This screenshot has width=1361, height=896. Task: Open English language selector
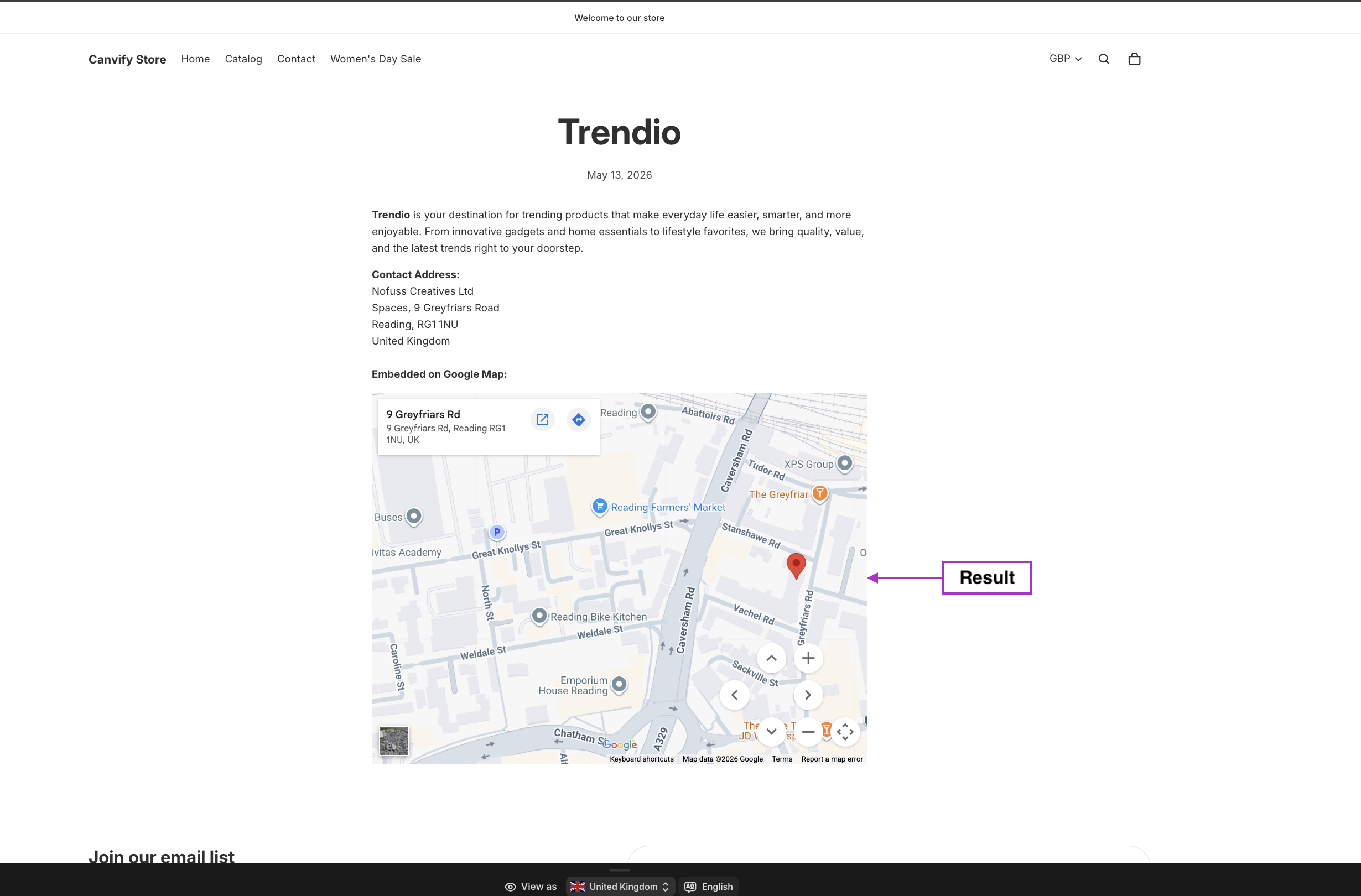pyautogui.click(x=709, y=886)
